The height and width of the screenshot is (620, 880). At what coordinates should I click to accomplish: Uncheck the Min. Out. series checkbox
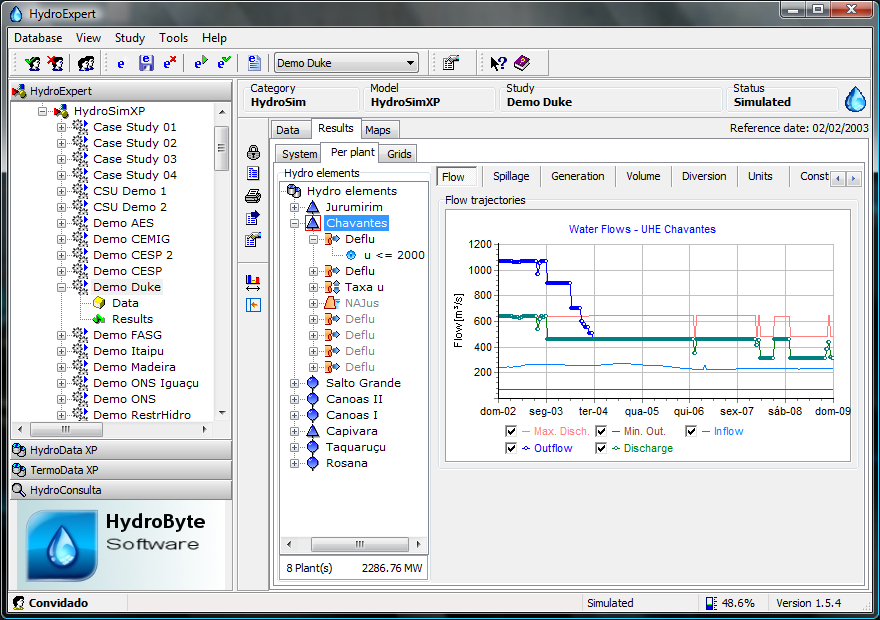pyautogui.click(x=601, y=431)
